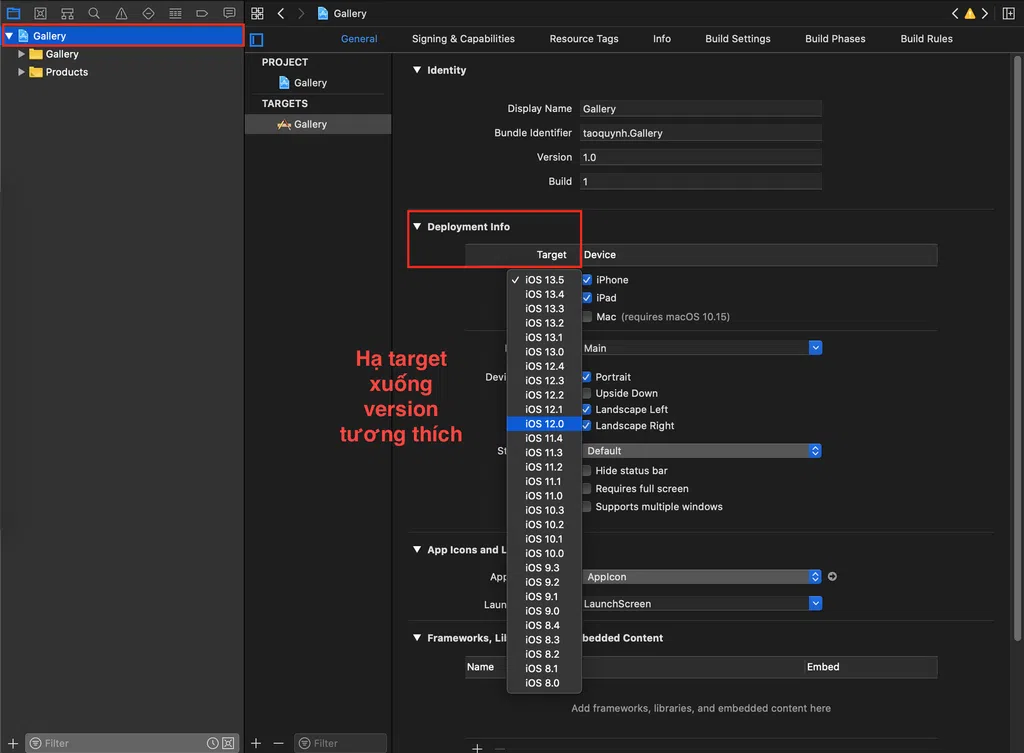Screen dimensions: 1024x753
Task: Open the Issue navigator warning icon
Action: click(121, 13)
